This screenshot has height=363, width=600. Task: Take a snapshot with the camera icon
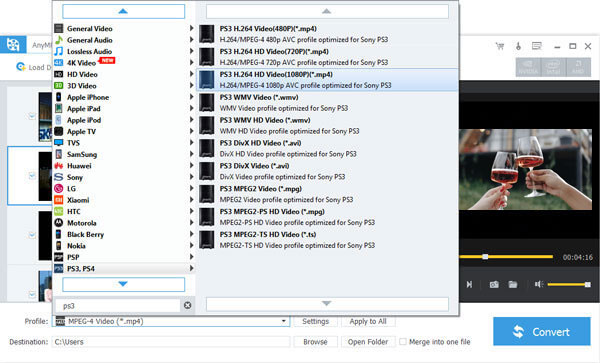[494, 284]
